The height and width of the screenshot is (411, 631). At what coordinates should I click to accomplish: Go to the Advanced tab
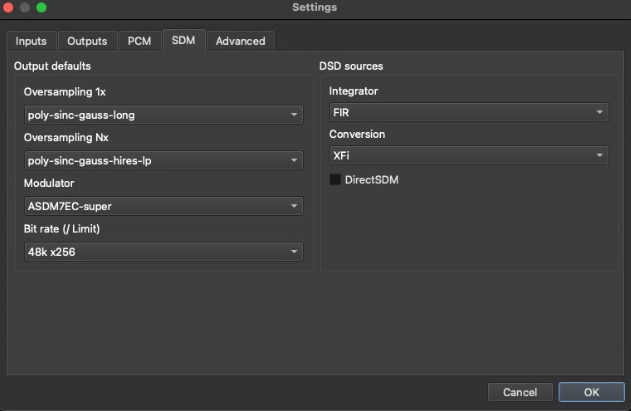[240, 41]
